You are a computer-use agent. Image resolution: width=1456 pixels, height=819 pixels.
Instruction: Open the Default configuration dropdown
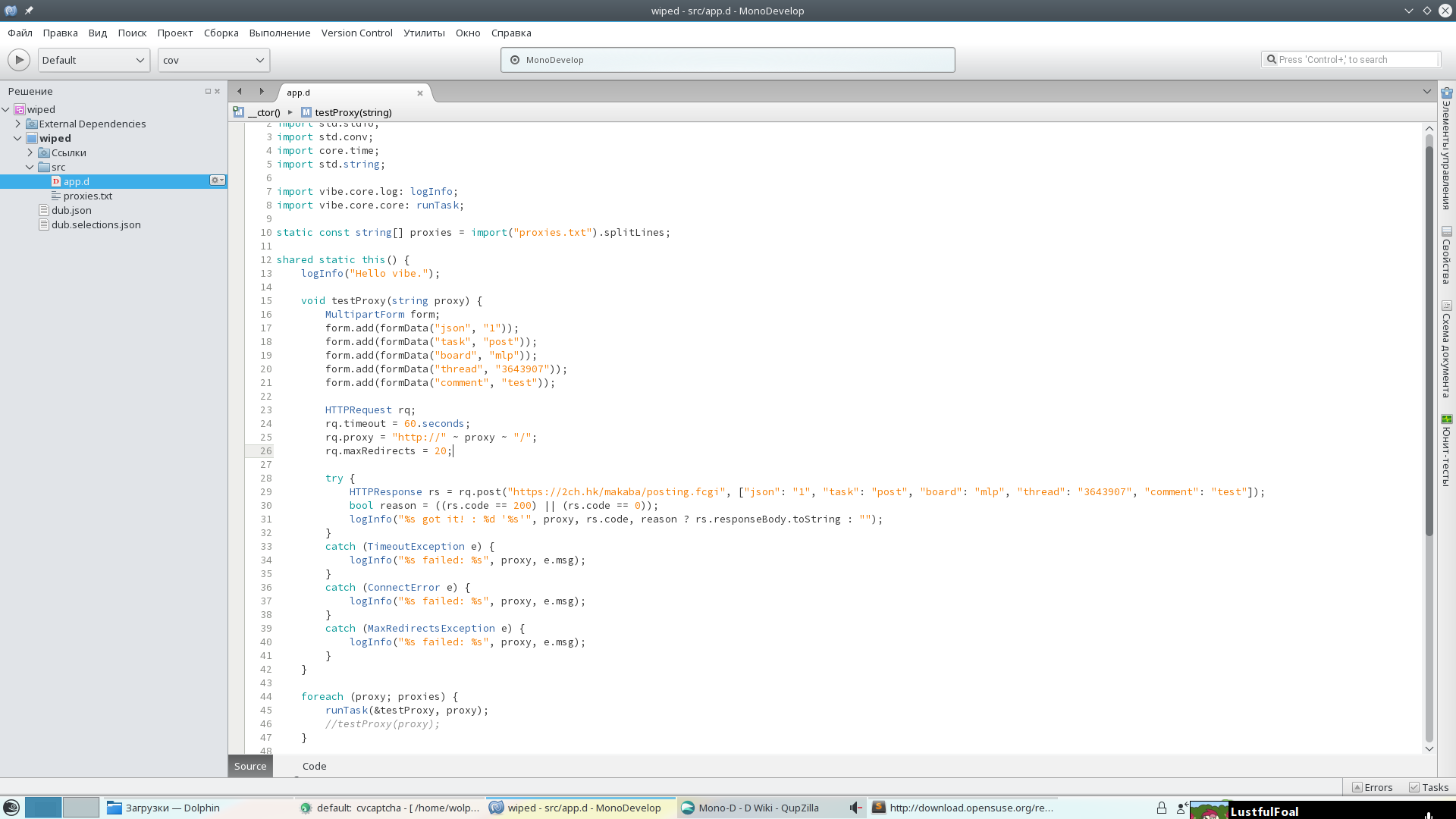pyautogui.click(x=93, y=60)
